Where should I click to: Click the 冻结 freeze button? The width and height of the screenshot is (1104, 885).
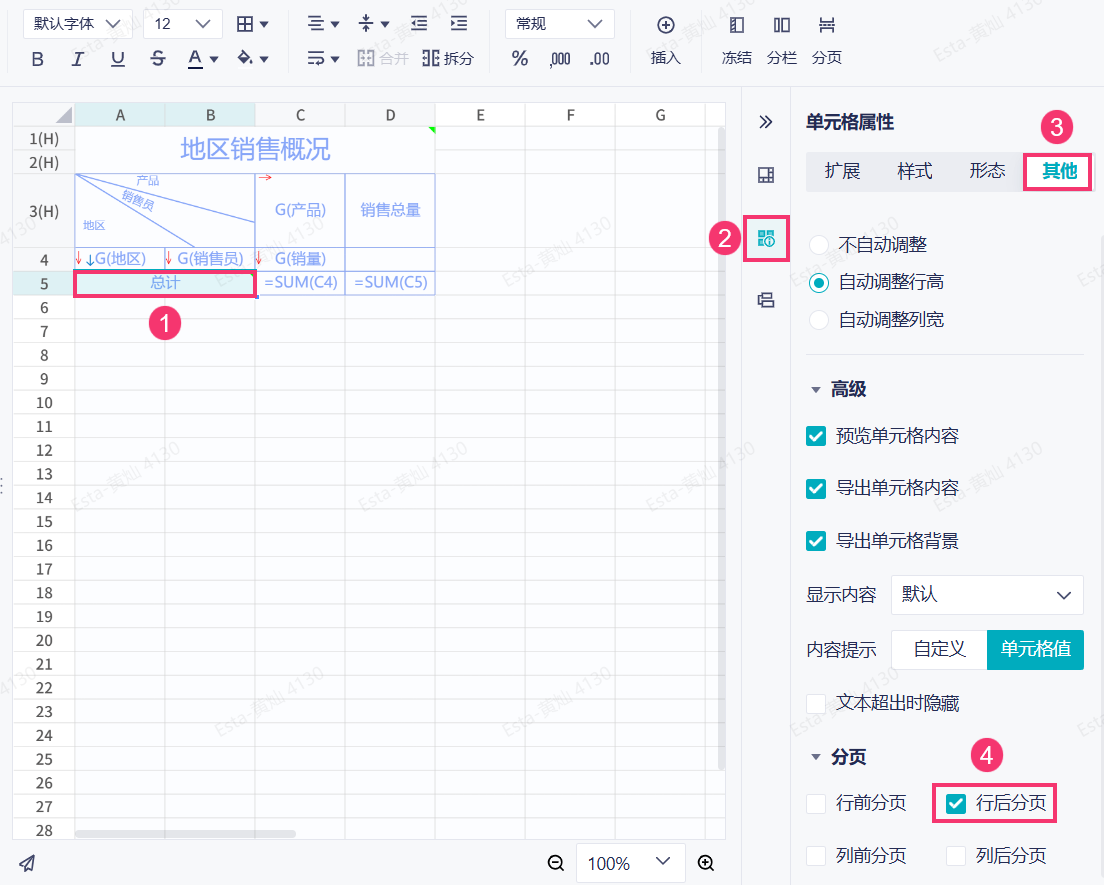736,41
